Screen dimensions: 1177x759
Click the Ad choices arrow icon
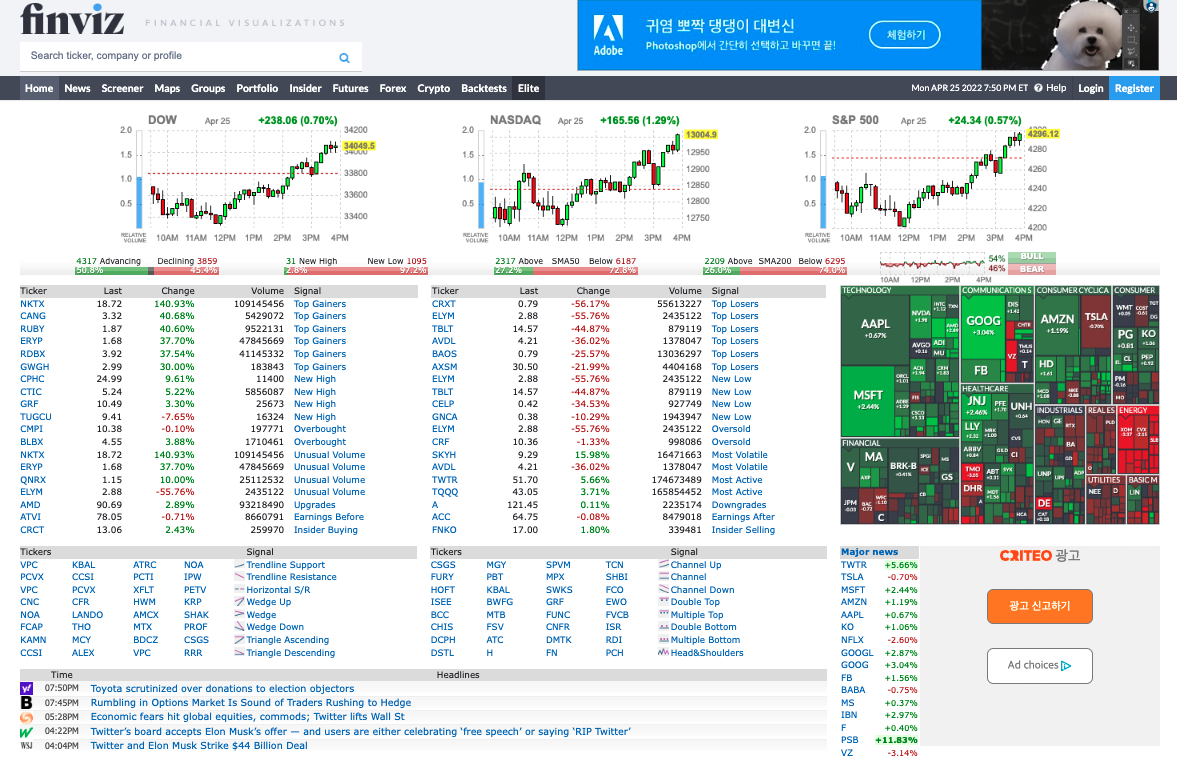tap(1066, 665)
